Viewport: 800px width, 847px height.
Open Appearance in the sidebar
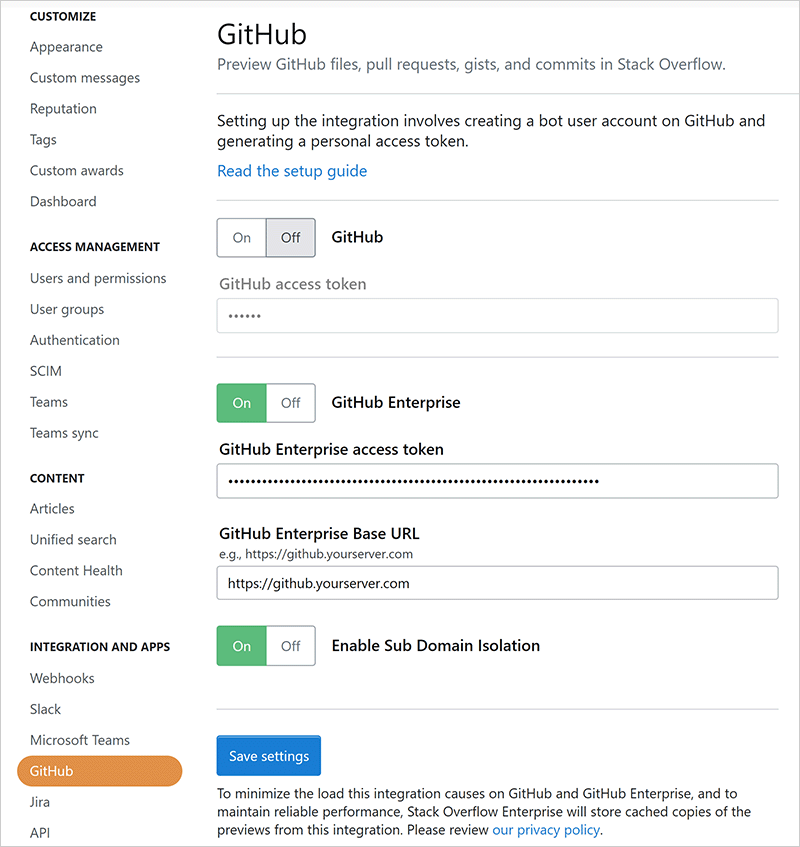66,47
